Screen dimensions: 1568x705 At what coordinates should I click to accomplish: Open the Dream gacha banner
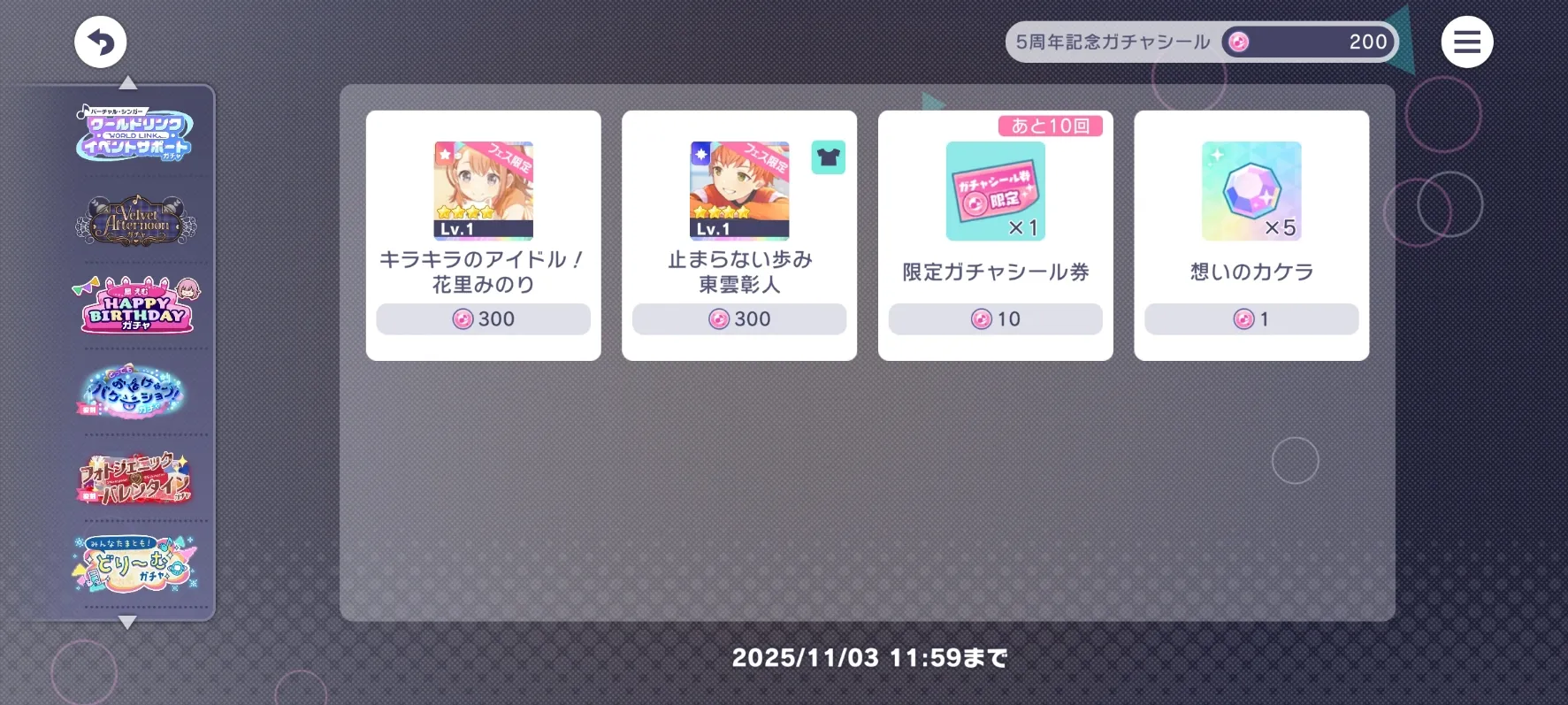tap(135, 563)
